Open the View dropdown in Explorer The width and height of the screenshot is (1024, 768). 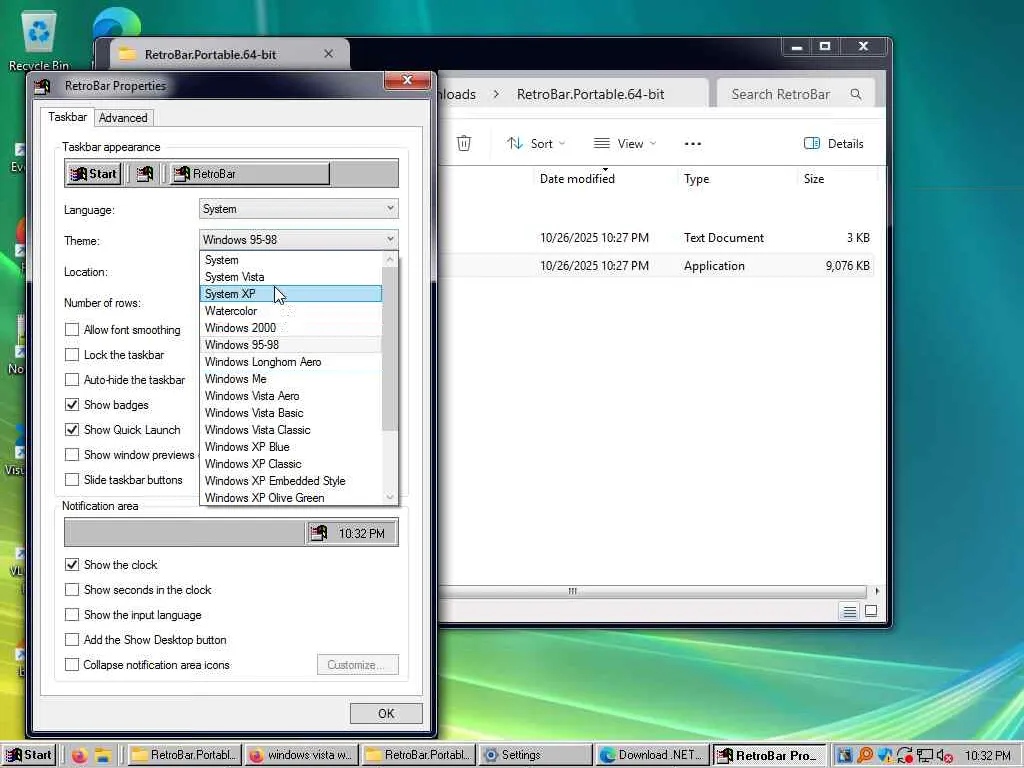click(624, 144)
